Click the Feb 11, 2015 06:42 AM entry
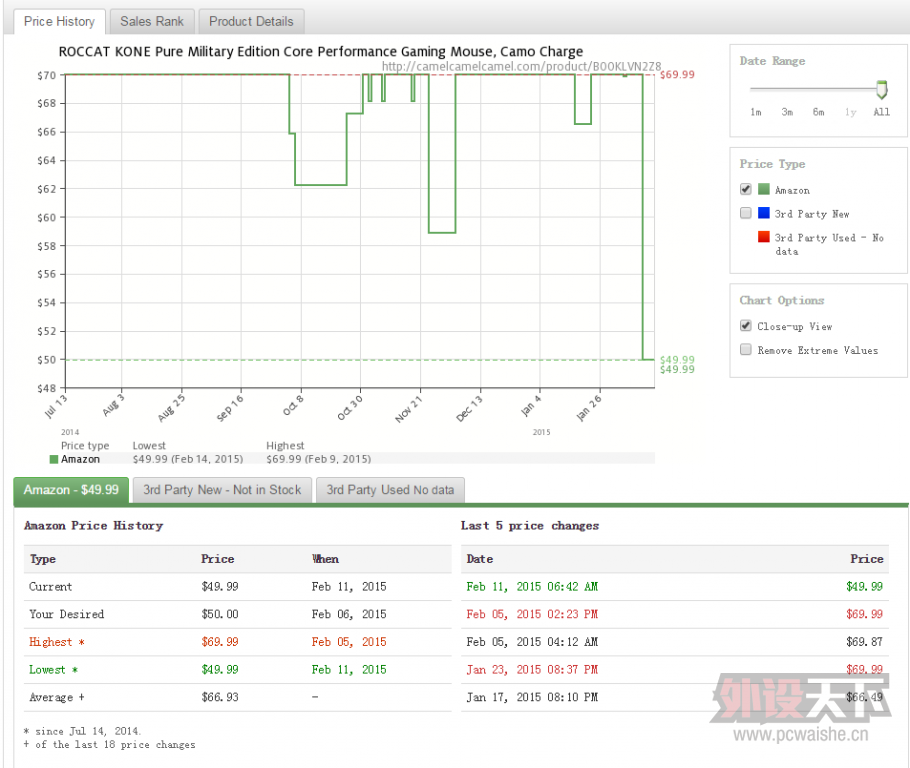Viewport: 910px width, 768px height. pyautogui.click(x=532, y=586)
